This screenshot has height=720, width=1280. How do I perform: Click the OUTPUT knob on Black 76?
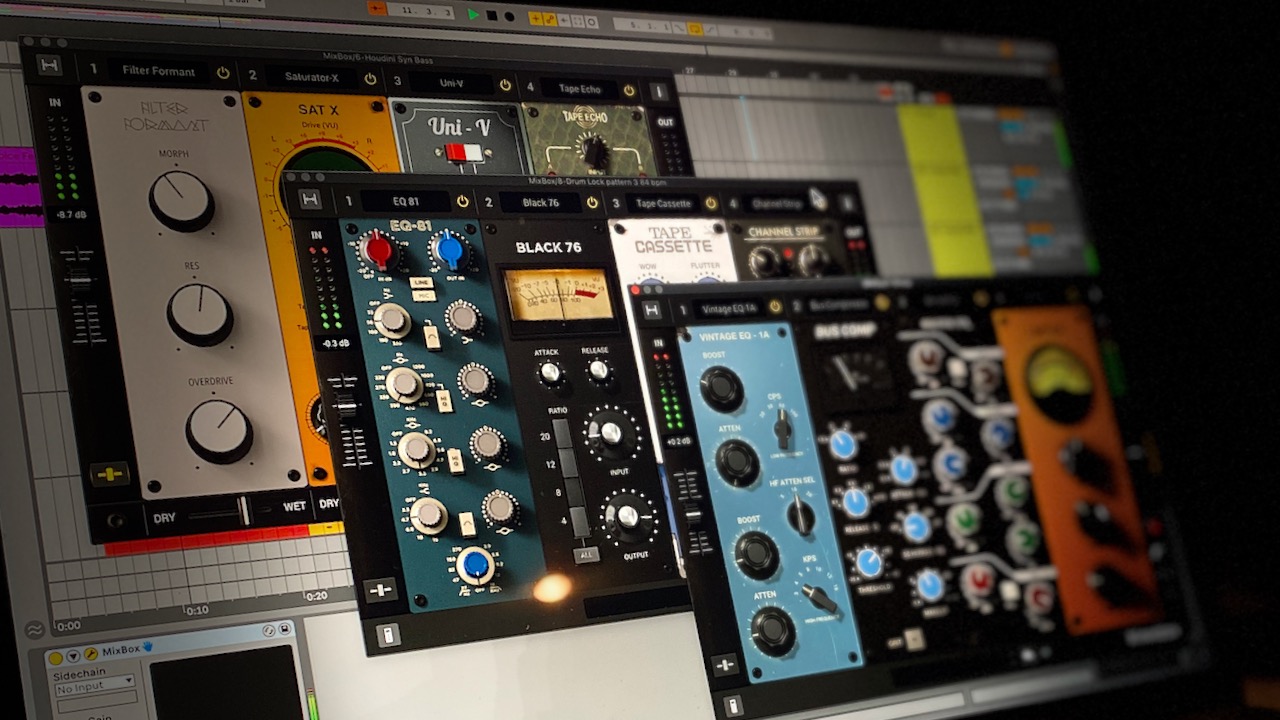pyautogui.click(x=627, y=516)
